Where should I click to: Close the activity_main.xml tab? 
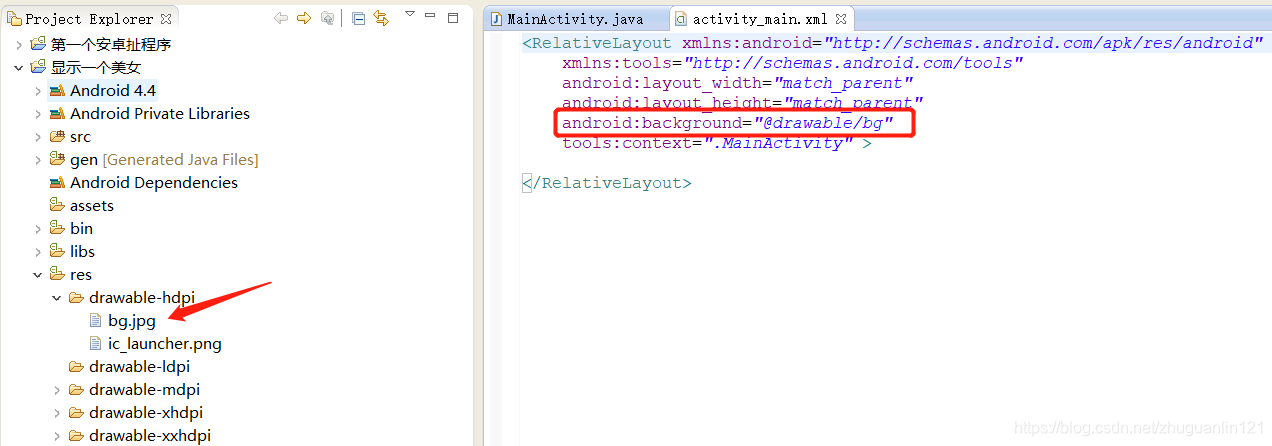(x=842, y=18)
